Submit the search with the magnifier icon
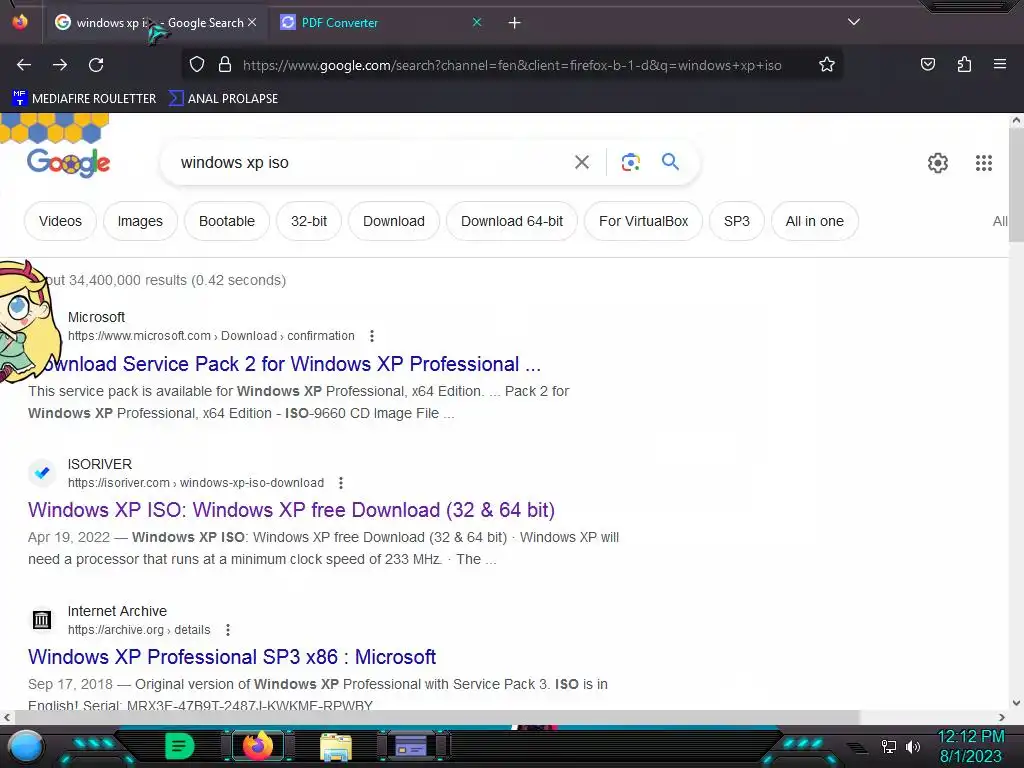The height and width of the screenshot is (768, 1024). pyautogui.click(x=670, y=161)
